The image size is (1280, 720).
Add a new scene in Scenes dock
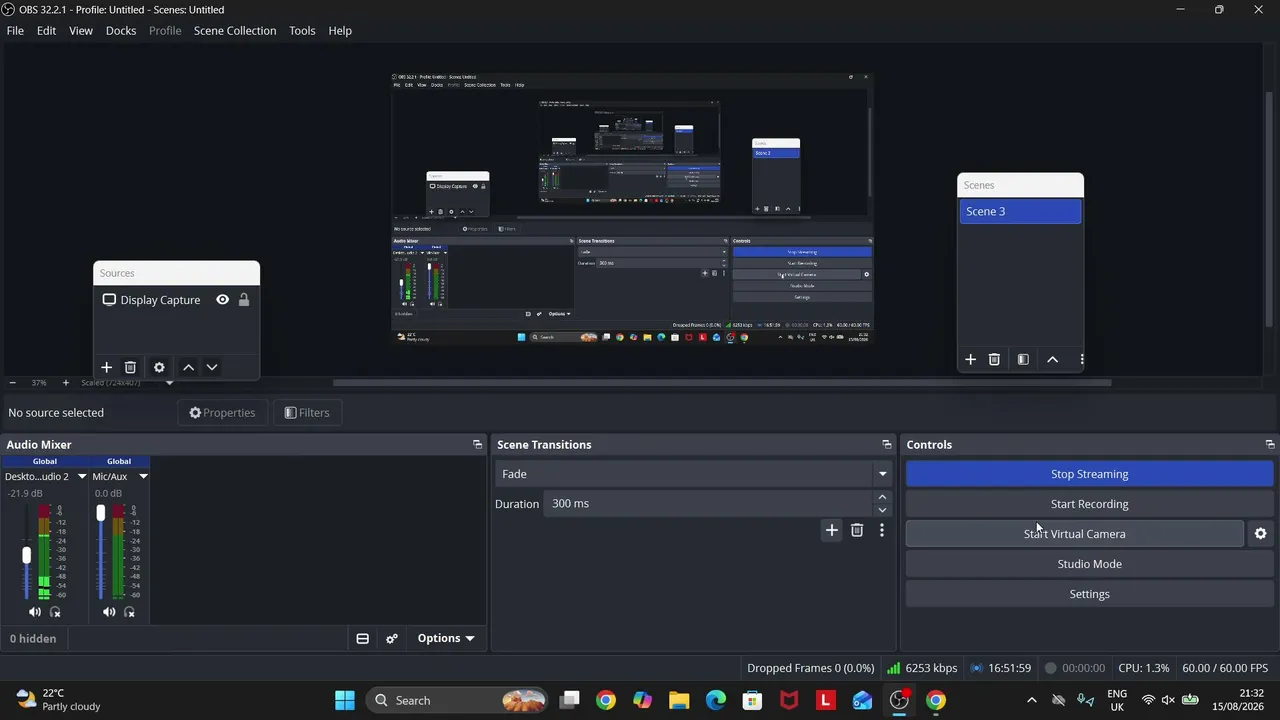[x=970, y=359]
